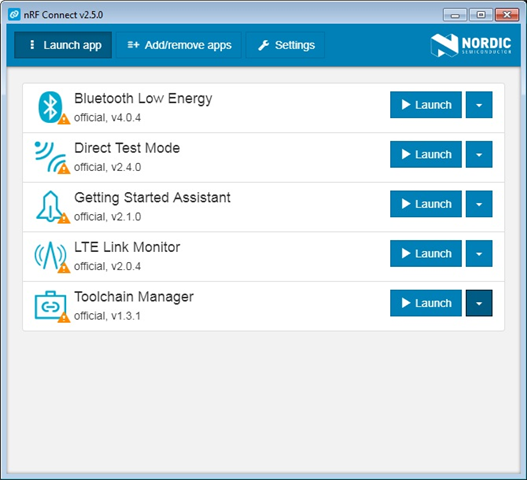
Task: Click the Nordic Semiconductor logo
Action: pos(471,45)
